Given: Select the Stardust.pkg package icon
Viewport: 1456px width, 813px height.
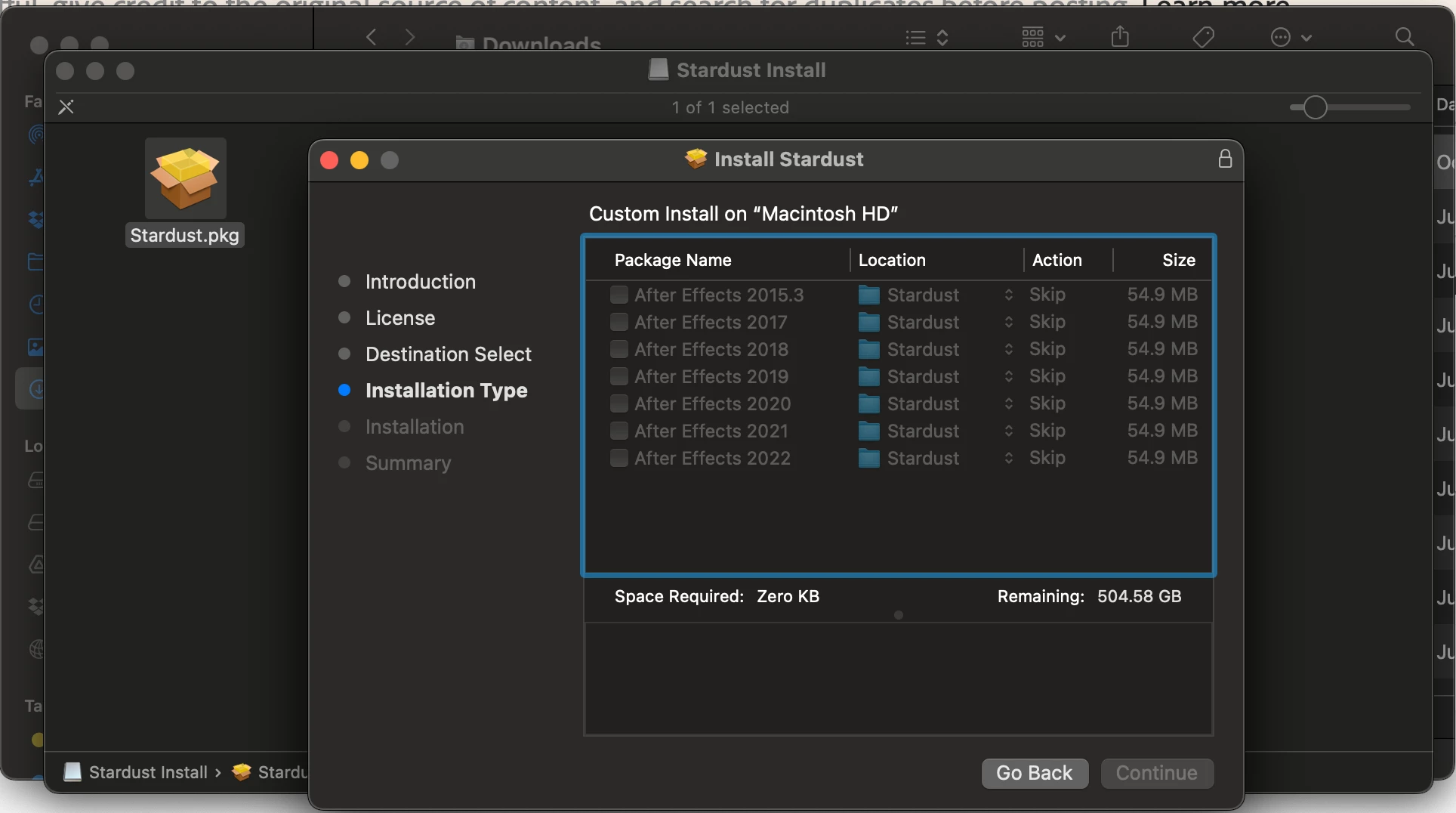Looking at the screenshot, I should pos(185,179).
